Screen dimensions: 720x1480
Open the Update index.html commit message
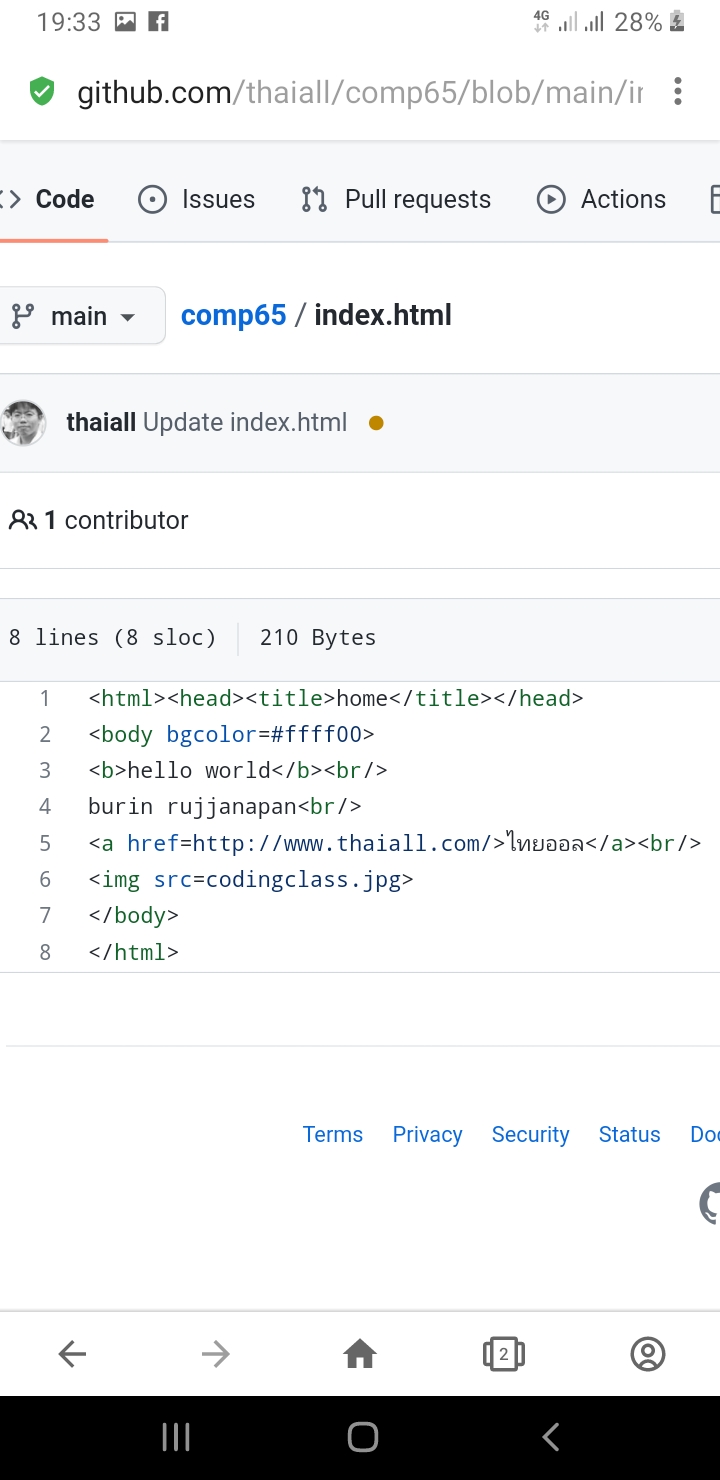point(245,422)
